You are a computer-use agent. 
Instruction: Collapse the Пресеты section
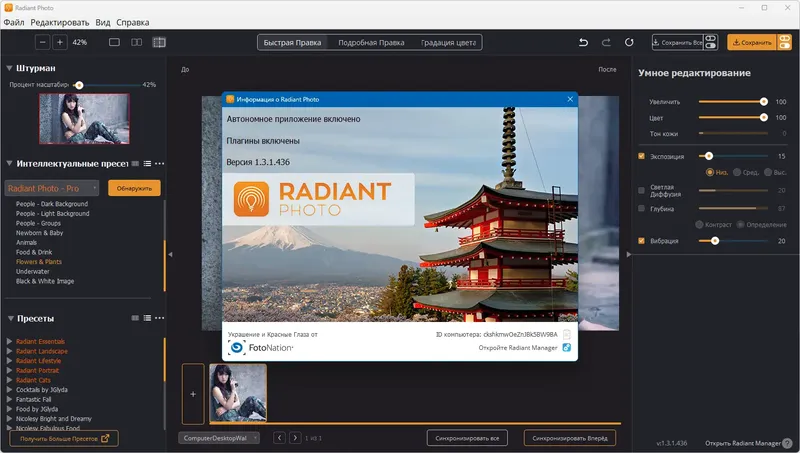(10, 318)
